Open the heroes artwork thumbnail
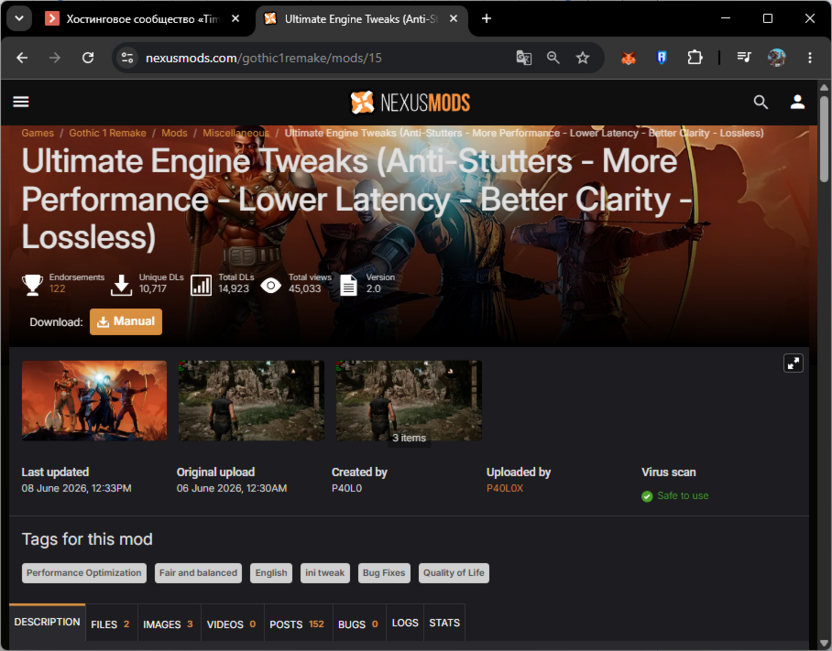This screenshot has height=651, width=832. (94, 401)
